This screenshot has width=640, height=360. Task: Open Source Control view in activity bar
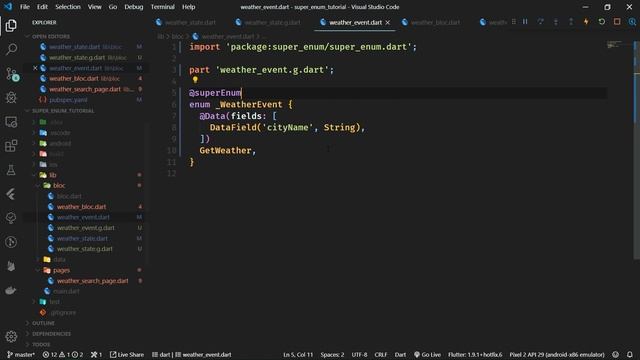coord(11,74)
